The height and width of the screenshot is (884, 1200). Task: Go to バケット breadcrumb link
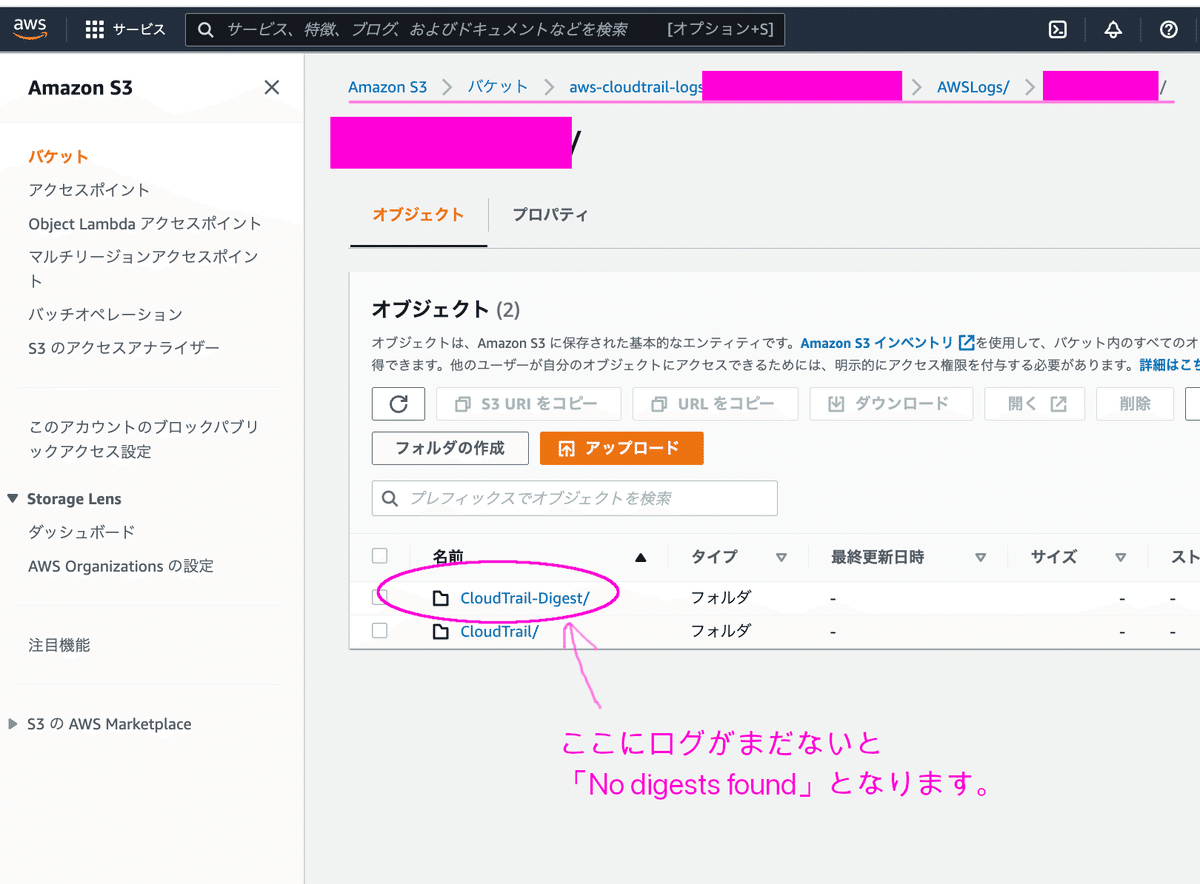coord(498,87)
